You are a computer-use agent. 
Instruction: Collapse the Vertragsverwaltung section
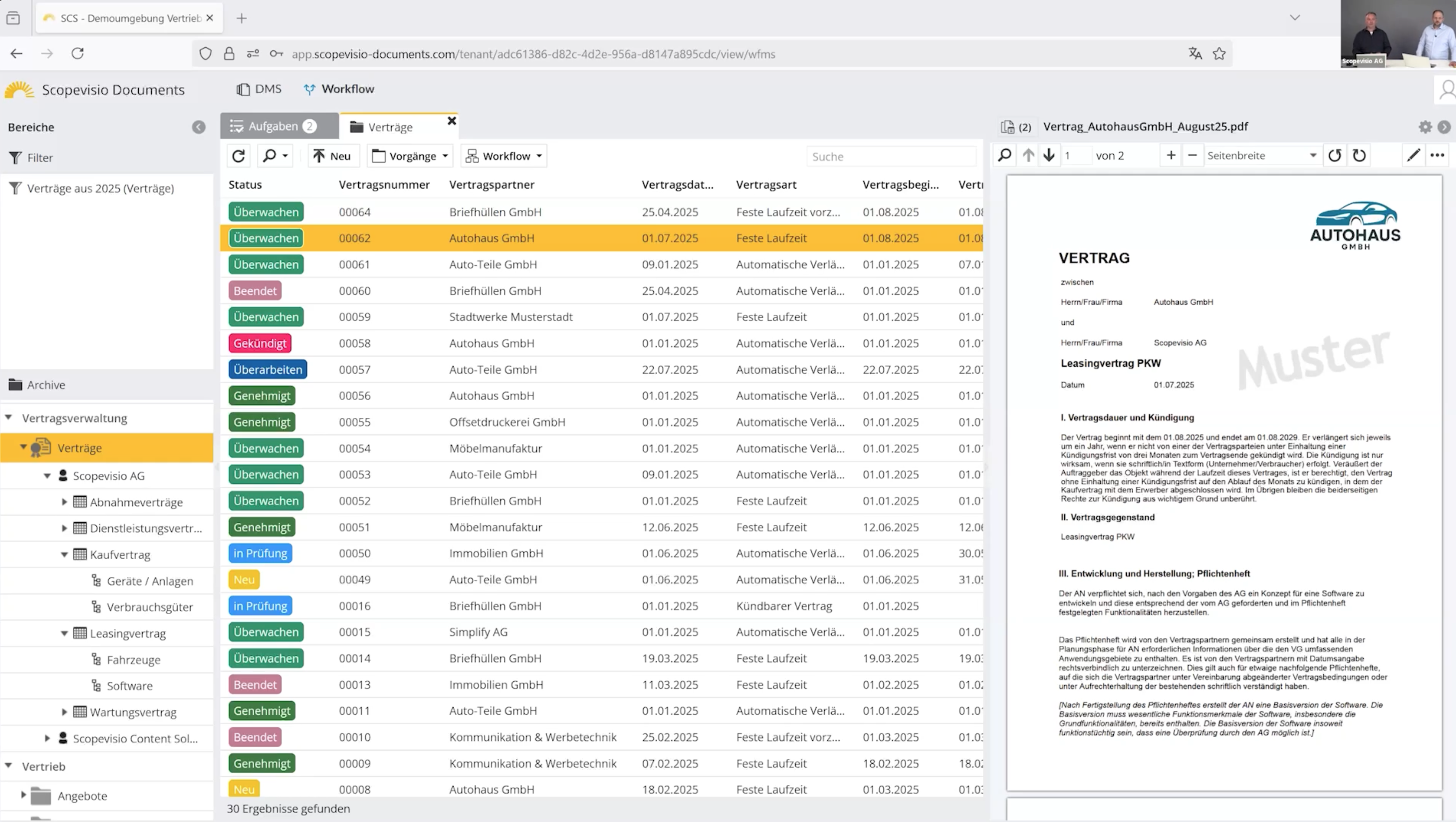tap(8, 417)
